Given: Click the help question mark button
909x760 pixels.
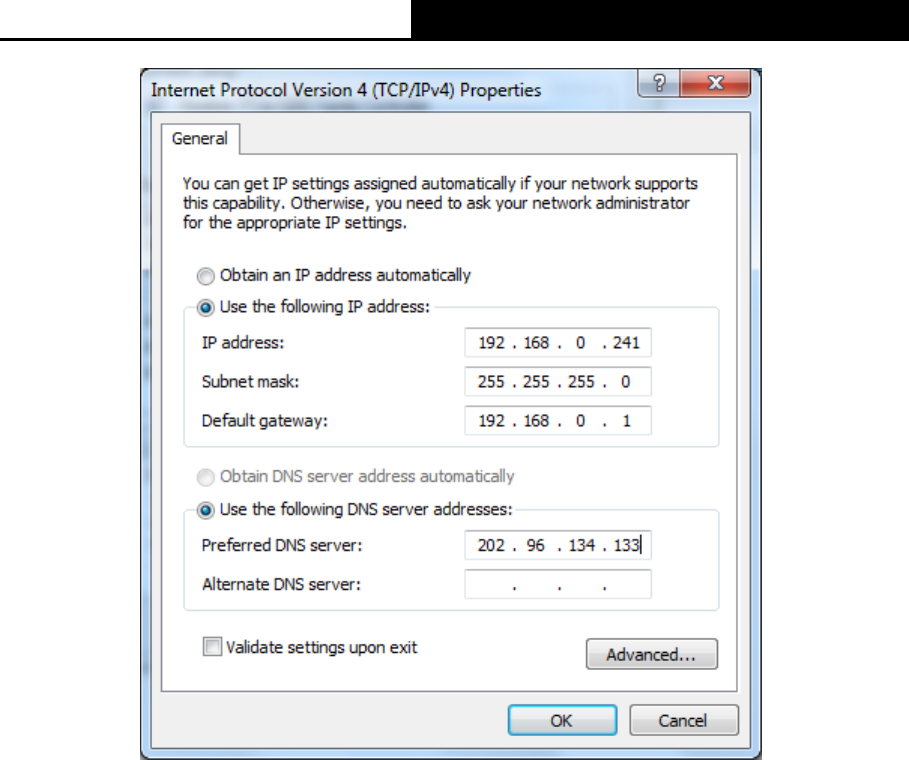Looking at the screenshot, I should [659, 83].
